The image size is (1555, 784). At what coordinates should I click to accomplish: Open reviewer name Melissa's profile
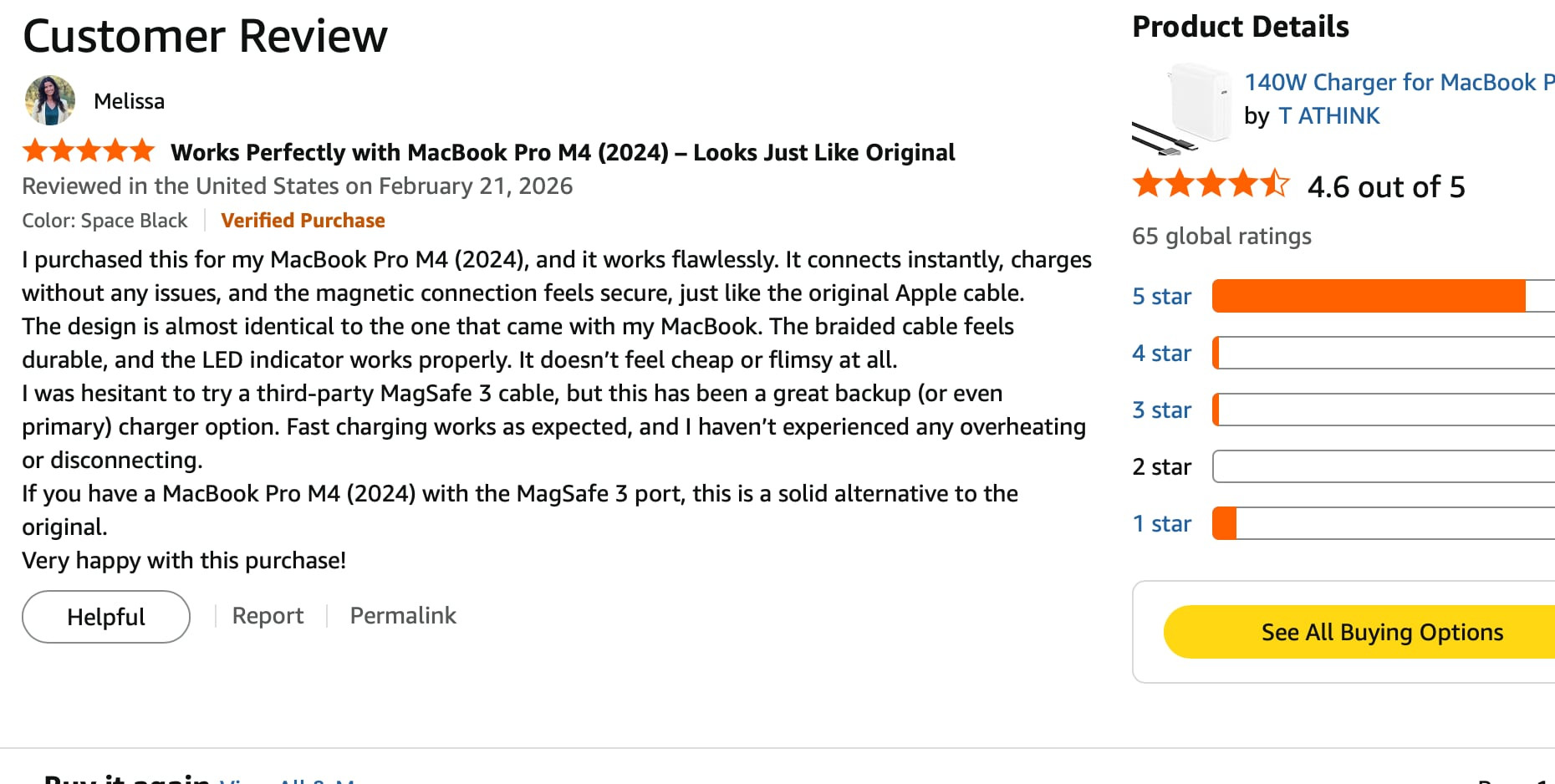pyautogui.click(x=129, y=101)
